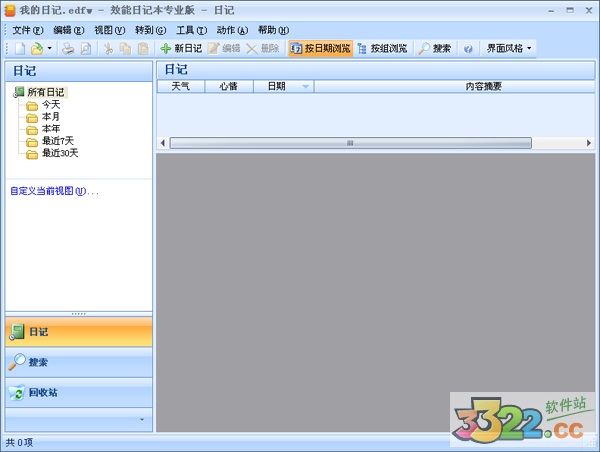
Task: Click the help question mark icon
Action: 468,49
